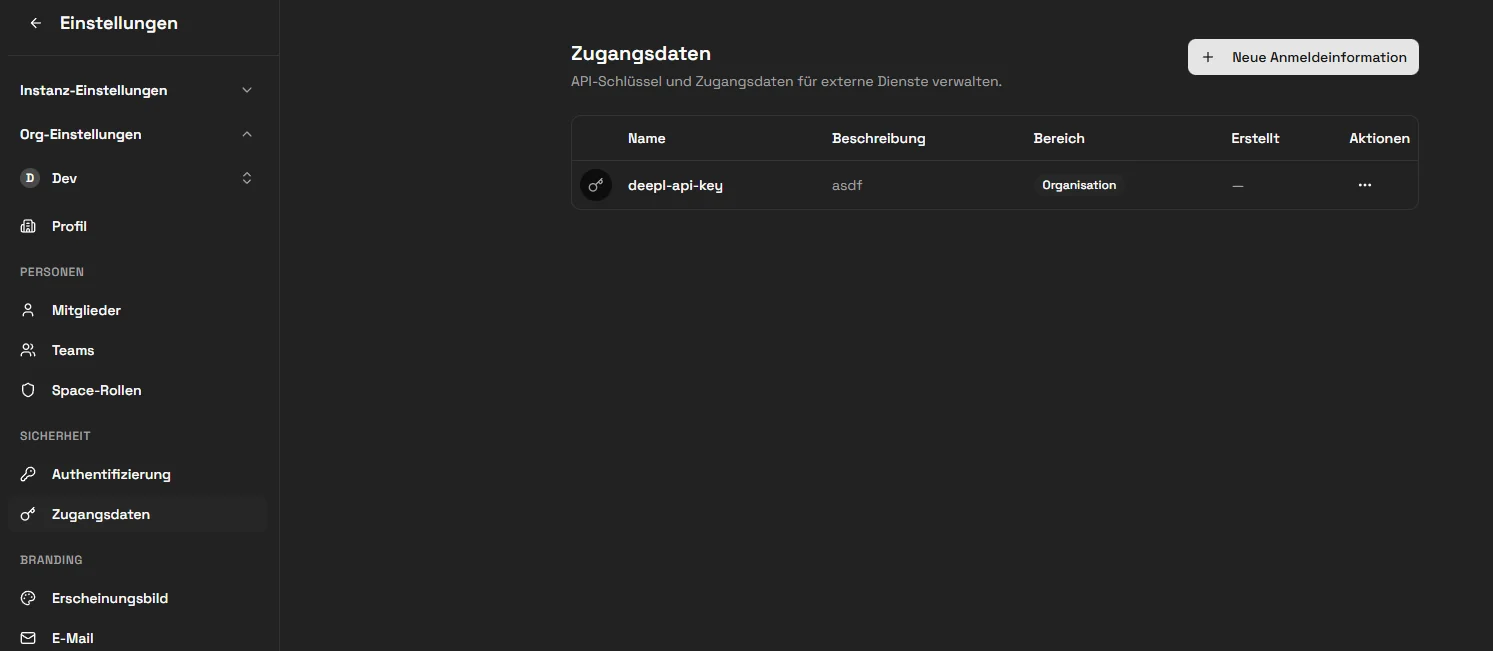Click the Name column header
The image size is (1493, 651).
click(x=646, y=138)
